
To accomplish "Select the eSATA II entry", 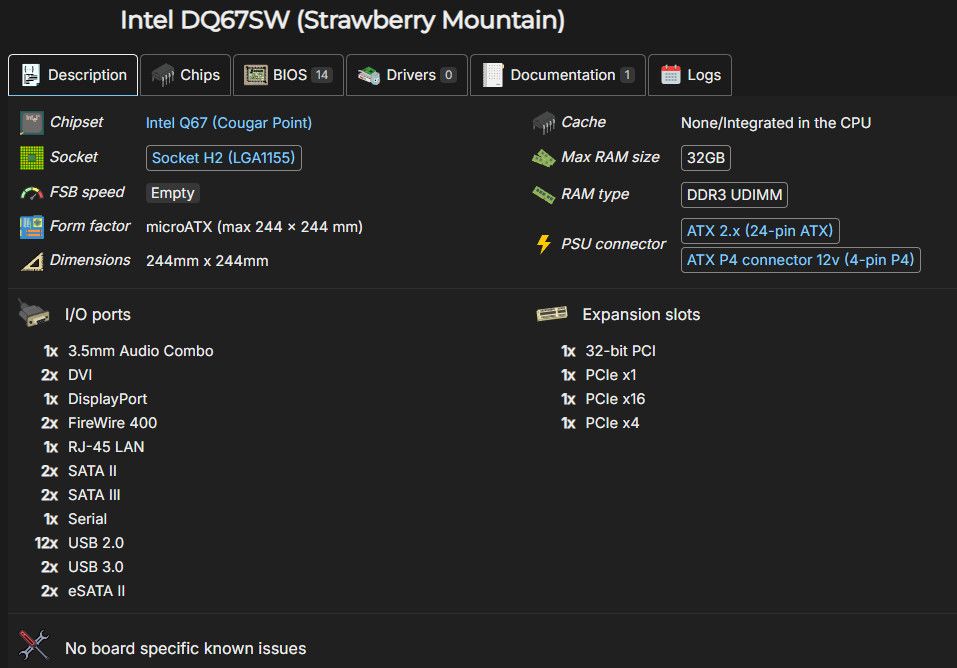I will [x=96, y=591].
